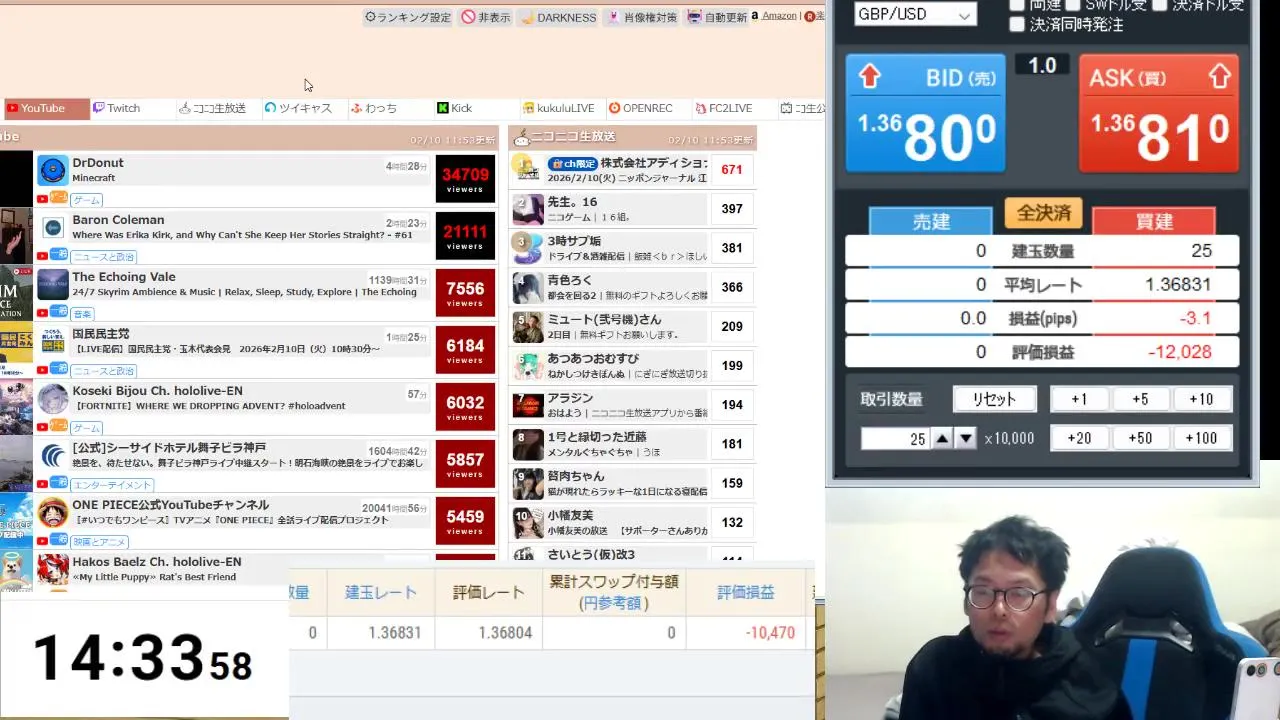This screenshot has width=1280, height=720.
Task: Click ONE PIECE公式 channel avatar
Action: coord(53,512)
